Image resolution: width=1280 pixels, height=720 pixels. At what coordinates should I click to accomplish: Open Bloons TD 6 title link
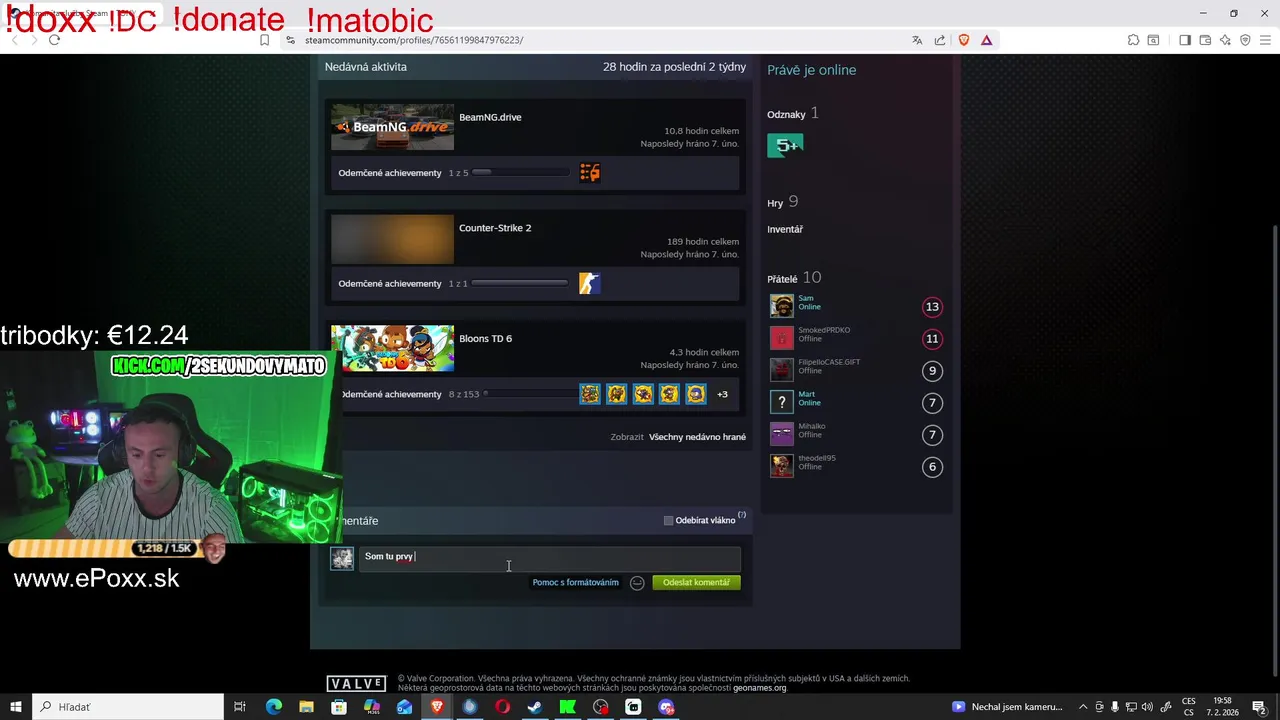[485, 338]
